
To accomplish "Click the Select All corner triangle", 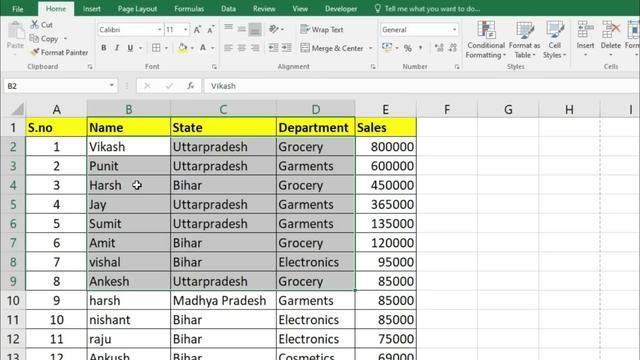I will click(17, 109).
